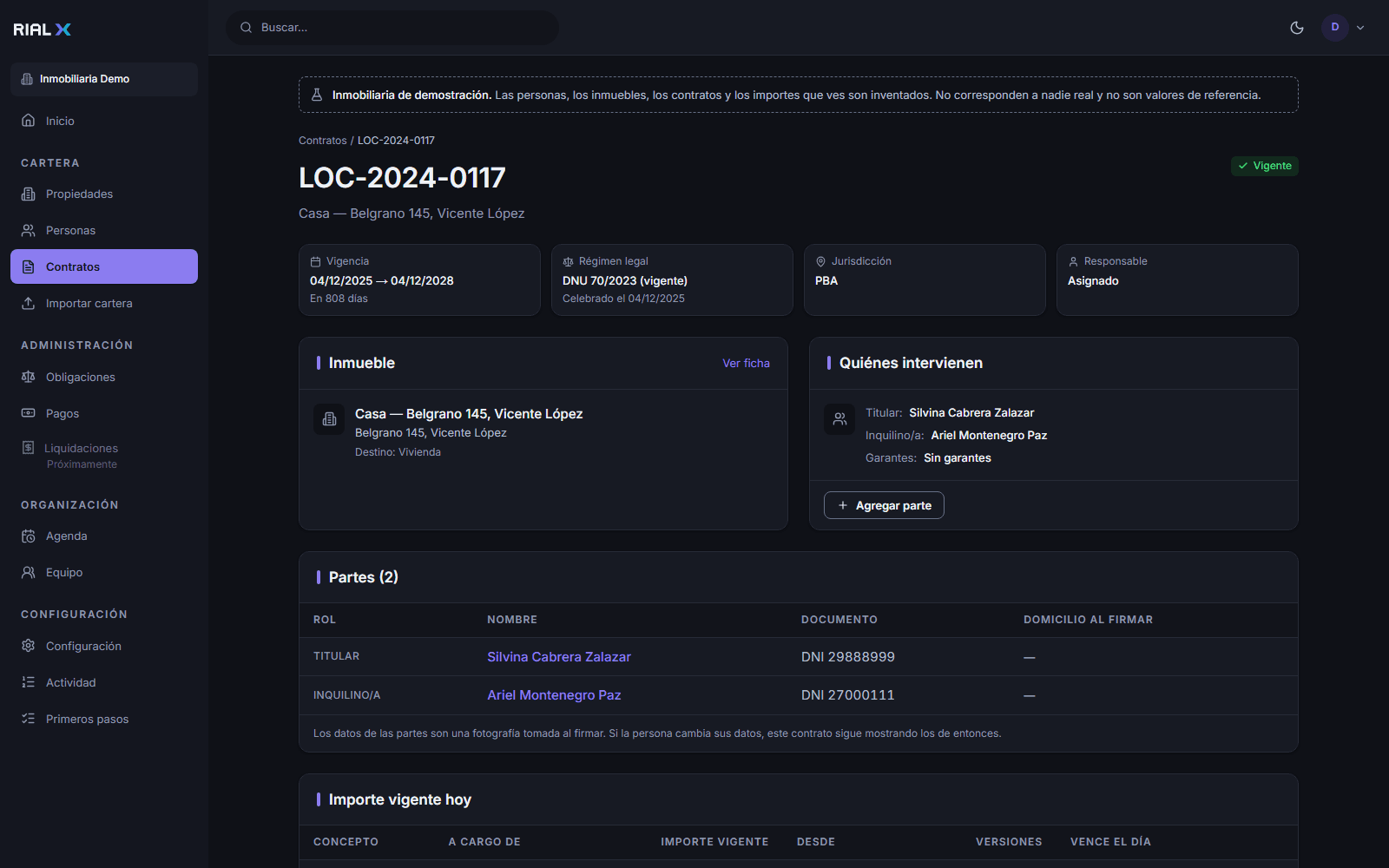Click the Contratos breadcrumb link
This screenshot has height=868, width=1389.
[322, 141]
